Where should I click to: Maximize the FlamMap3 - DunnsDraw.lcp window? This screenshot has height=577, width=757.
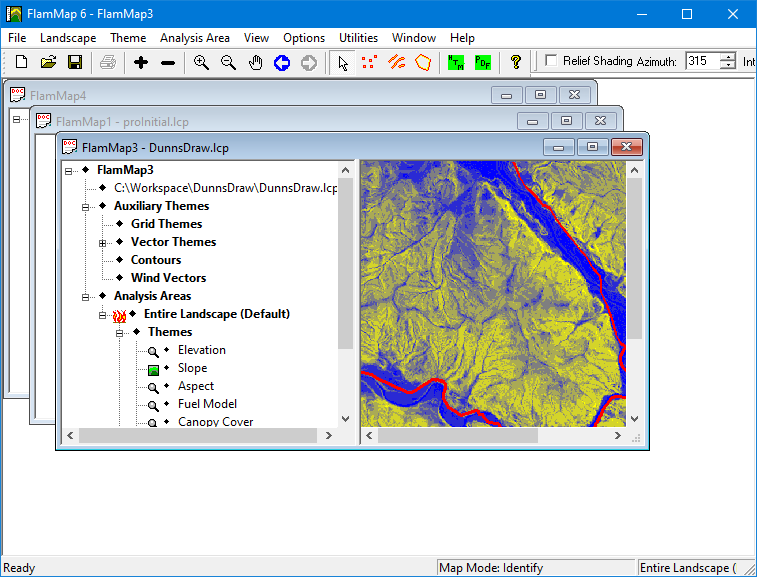point(592,147)
